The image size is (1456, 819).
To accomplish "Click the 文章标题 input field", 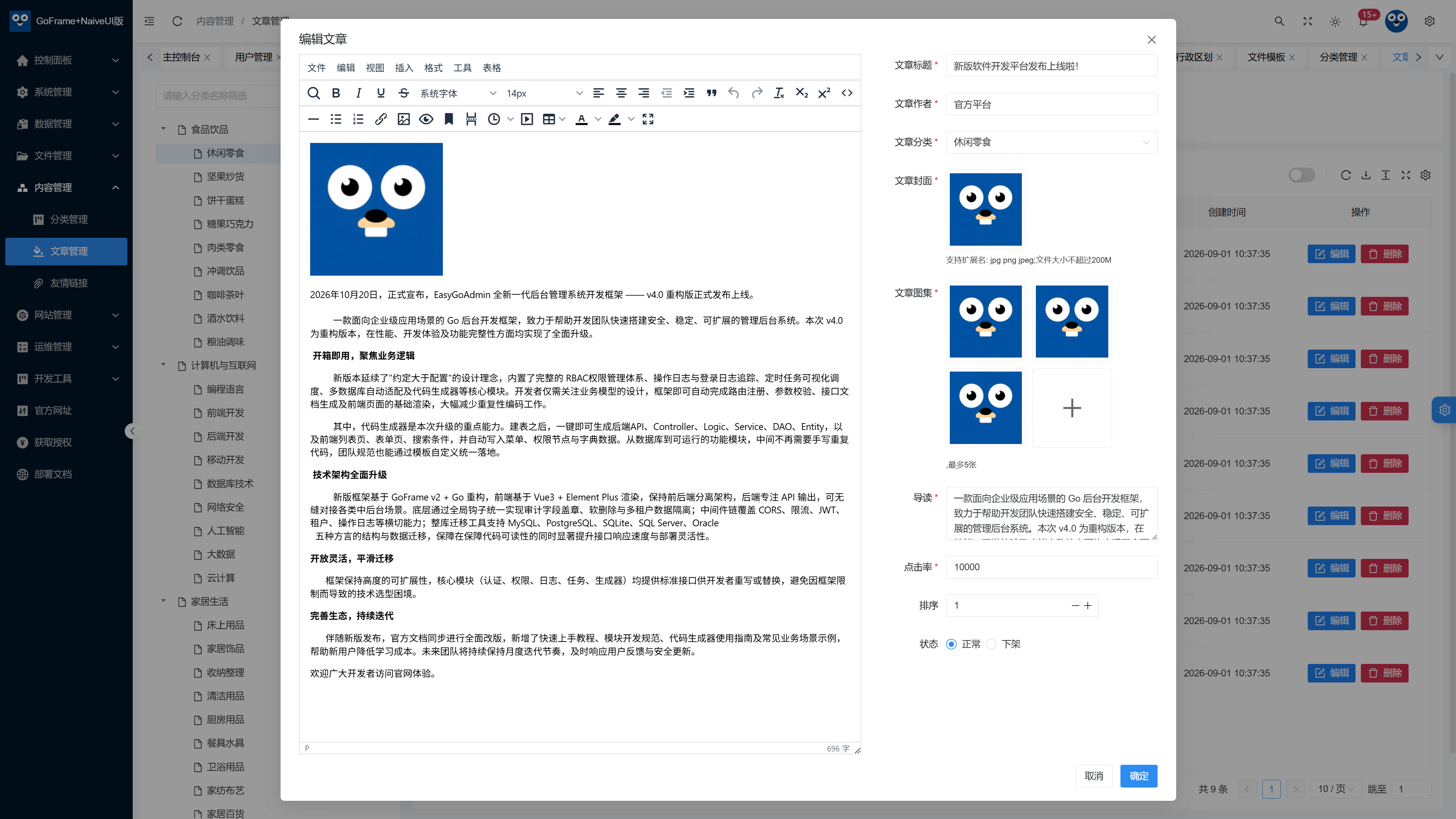I will pyautogui.click(x=1051, y=66).
